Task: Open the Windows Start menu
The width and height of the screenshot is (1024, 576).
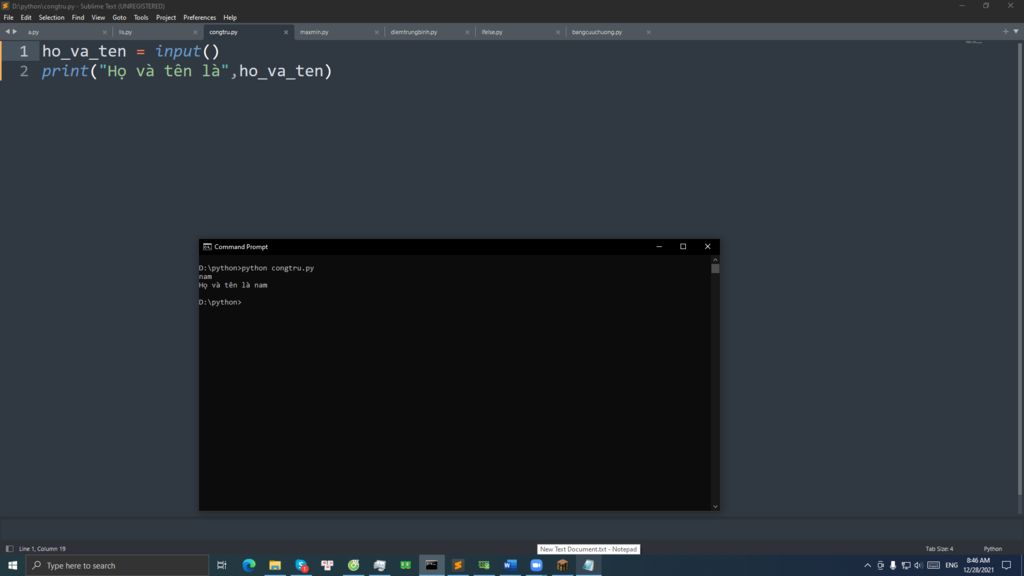Action: [x=12, y=565]
